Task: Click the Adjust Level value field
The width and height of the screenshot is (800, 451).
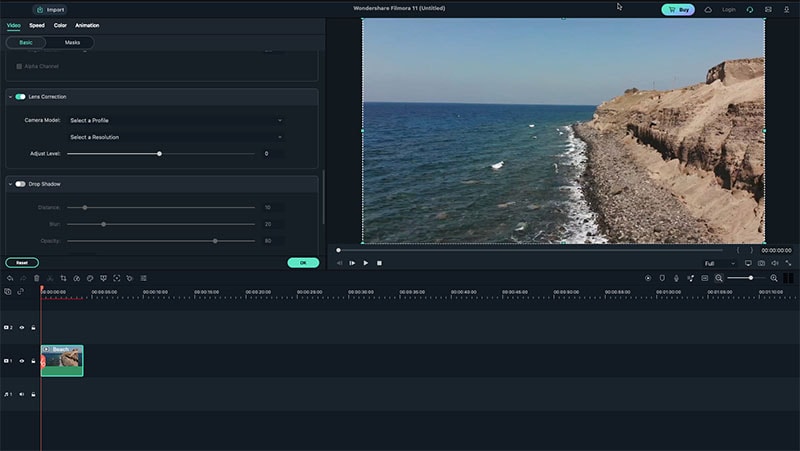Action: (x=273, y=154)
